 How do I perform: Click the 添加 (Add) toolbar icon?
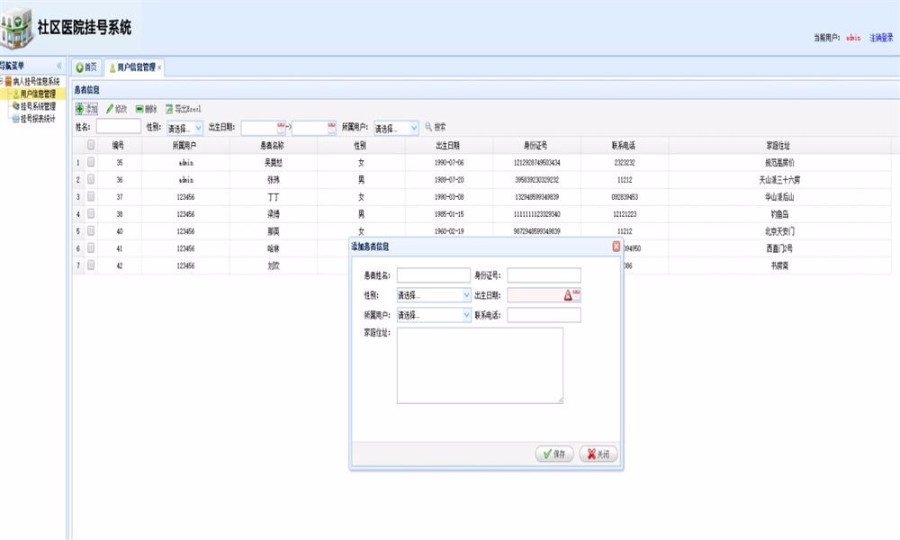86,108
